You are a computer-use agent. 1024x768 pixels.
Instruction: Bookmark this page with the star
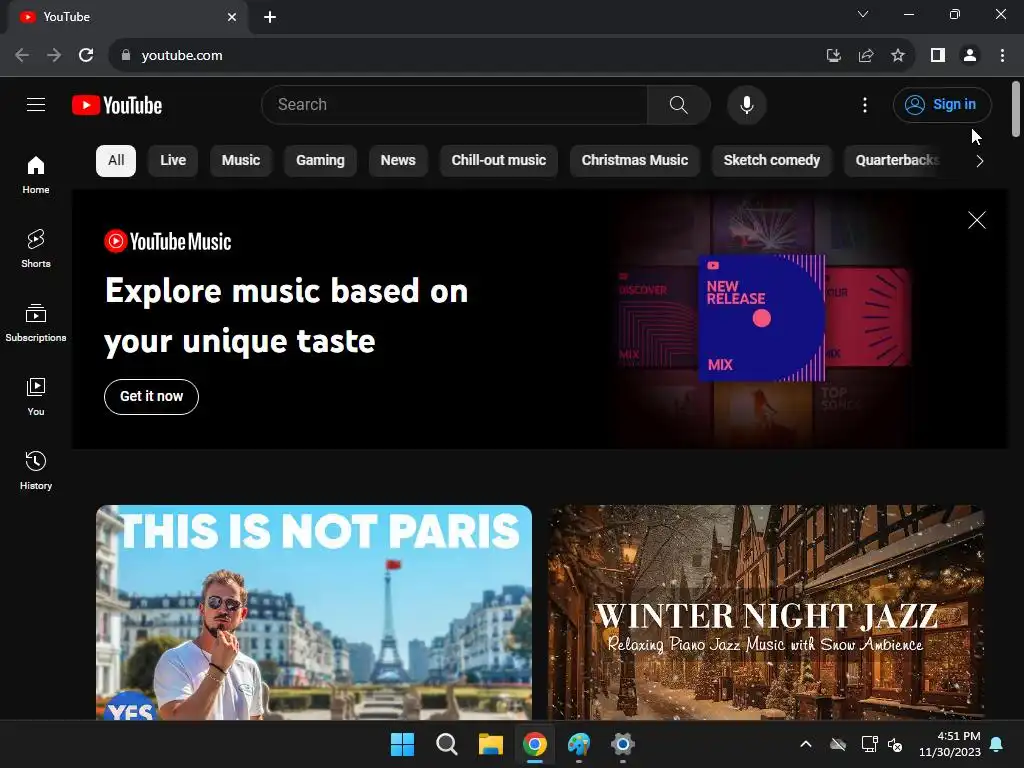(898, 56)
